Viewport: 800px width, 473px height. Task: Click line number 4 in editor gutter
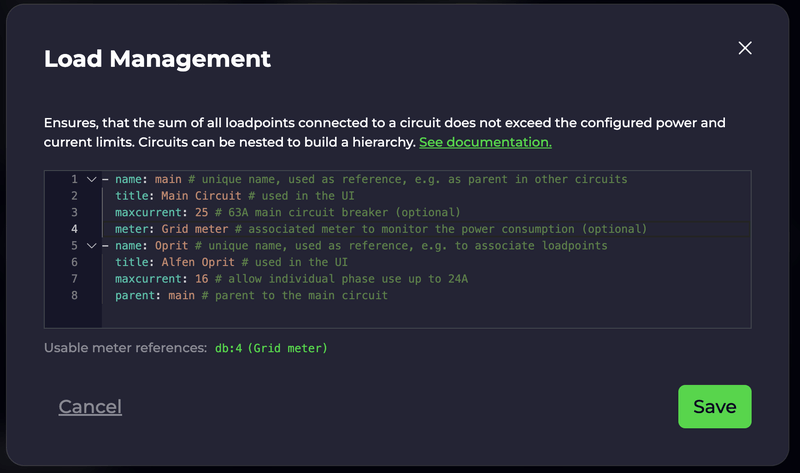74,229
